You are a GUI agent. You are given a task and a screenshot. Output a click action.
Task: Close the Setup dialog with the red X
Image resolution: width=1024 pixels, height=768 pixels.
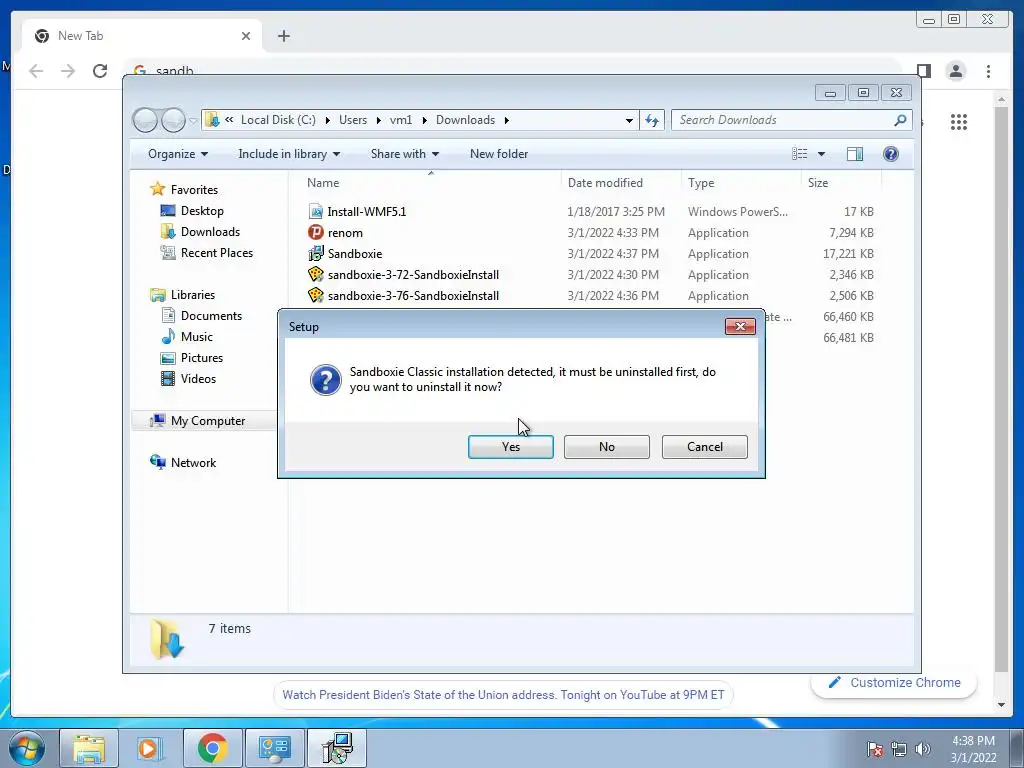(740, 327)
